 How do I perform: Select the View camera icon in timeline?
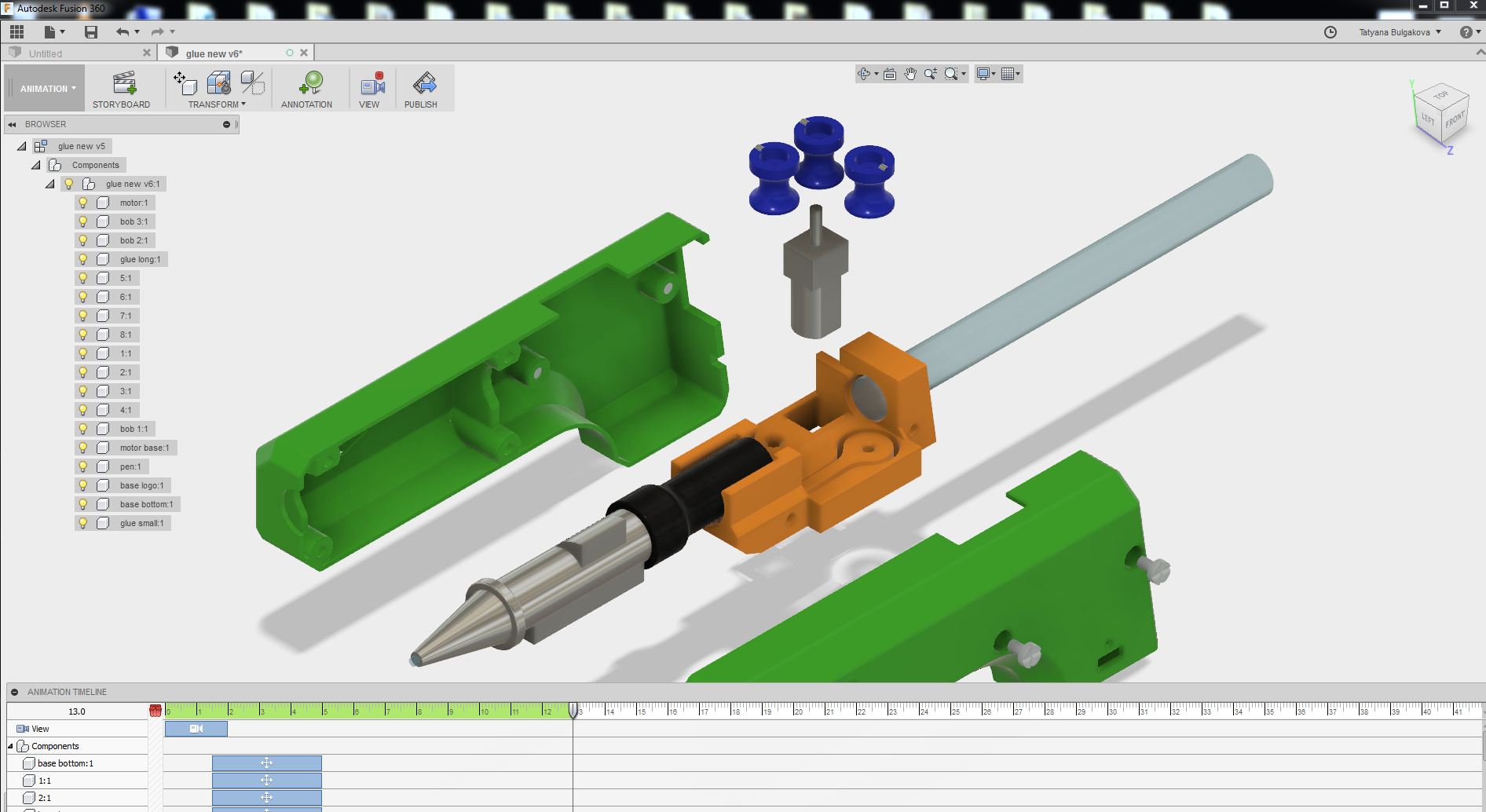click(x=22, y=729)
